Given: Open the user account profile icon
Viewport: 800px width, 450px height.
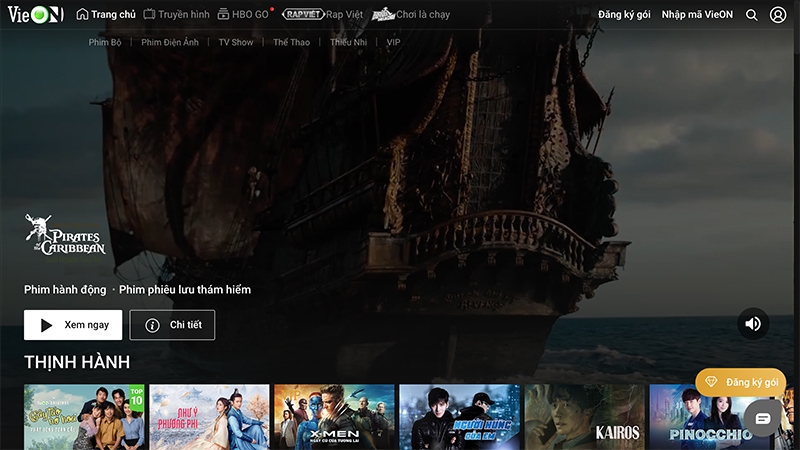Looking at the screenshot, I should pos(778,15).
